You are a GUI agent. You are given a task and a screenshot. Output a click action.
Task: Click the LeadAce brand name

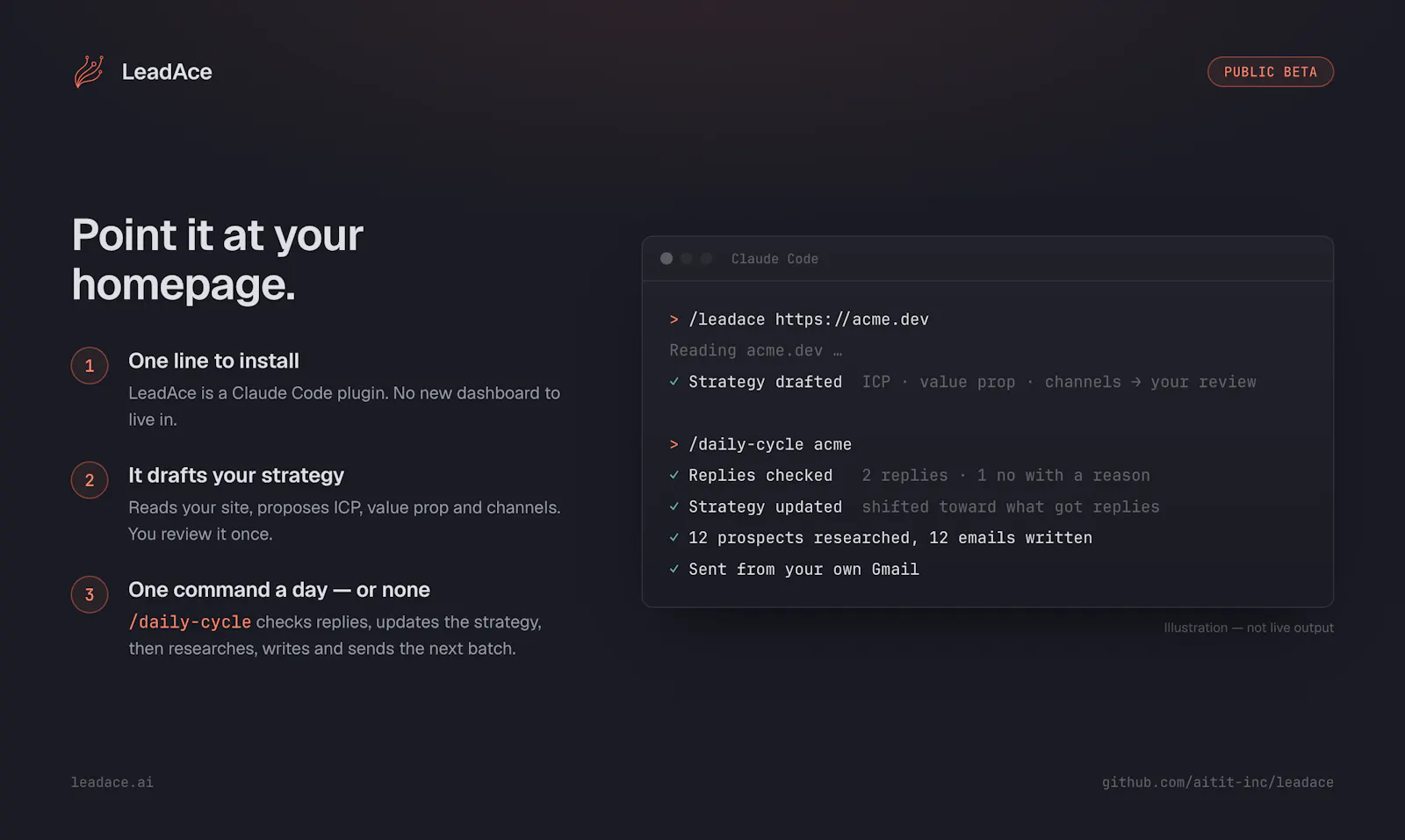[x=167, y=72]
